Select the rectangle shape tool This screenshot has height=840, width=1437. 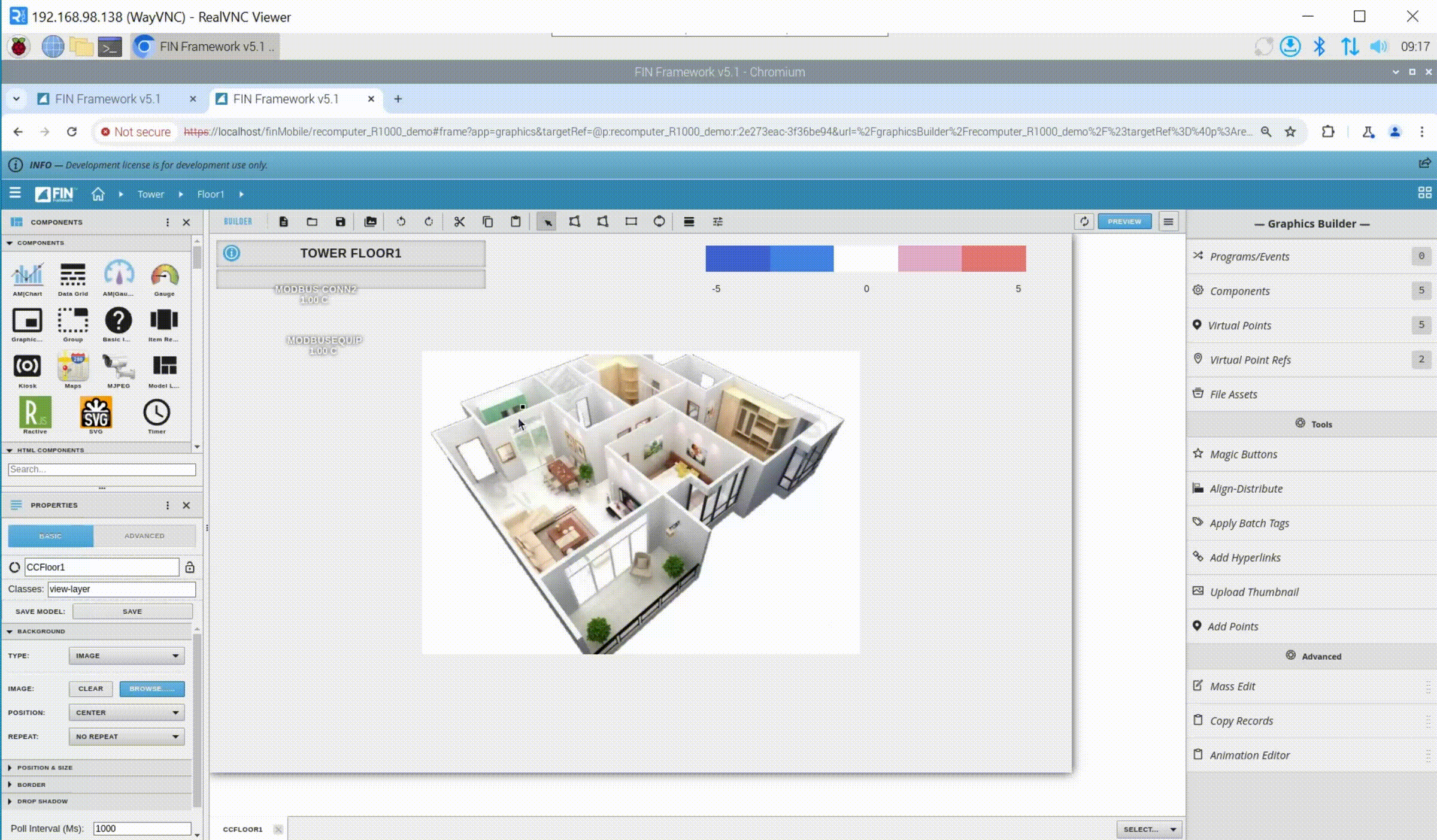click(631, 222)
